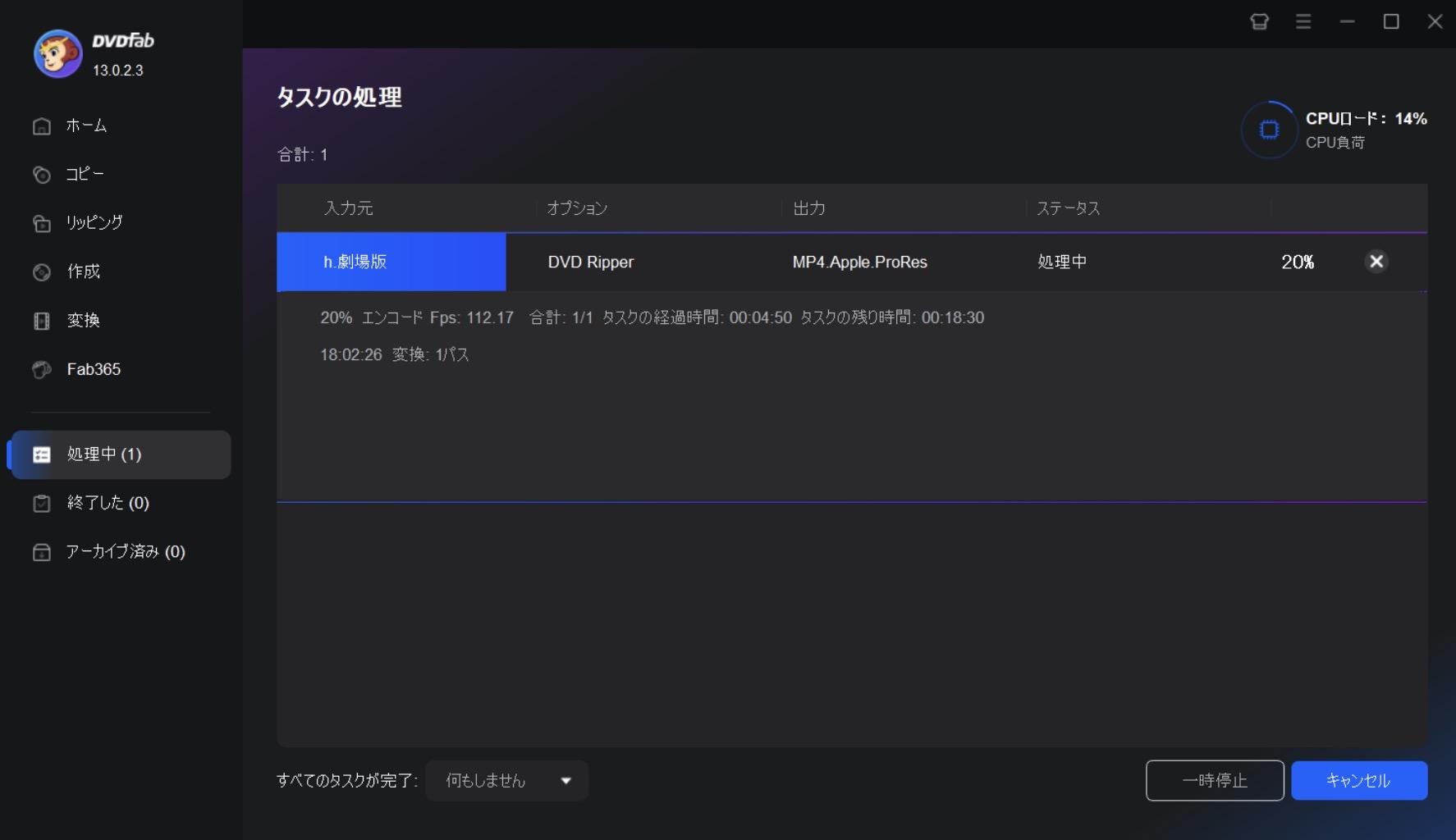
Task: Click the CPU load chip icon
Action: coord(1269,130)
